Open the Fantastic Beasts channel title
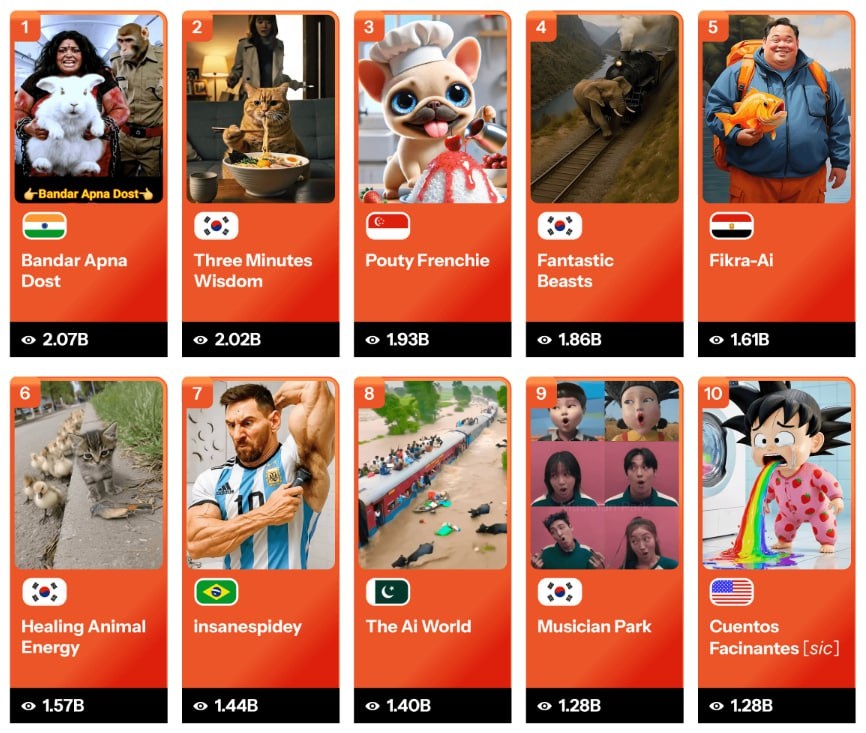 pyautogui.click(x=575, y=271)
